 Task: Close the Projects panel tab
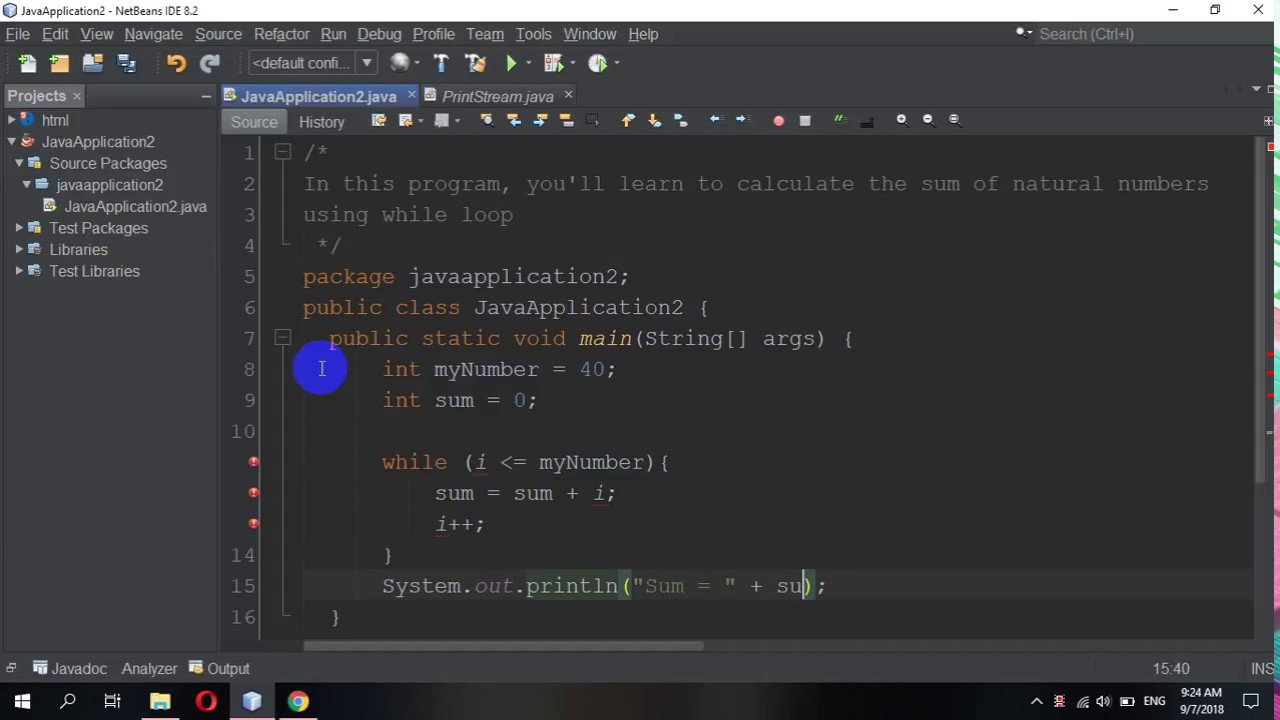click(76, 96)
